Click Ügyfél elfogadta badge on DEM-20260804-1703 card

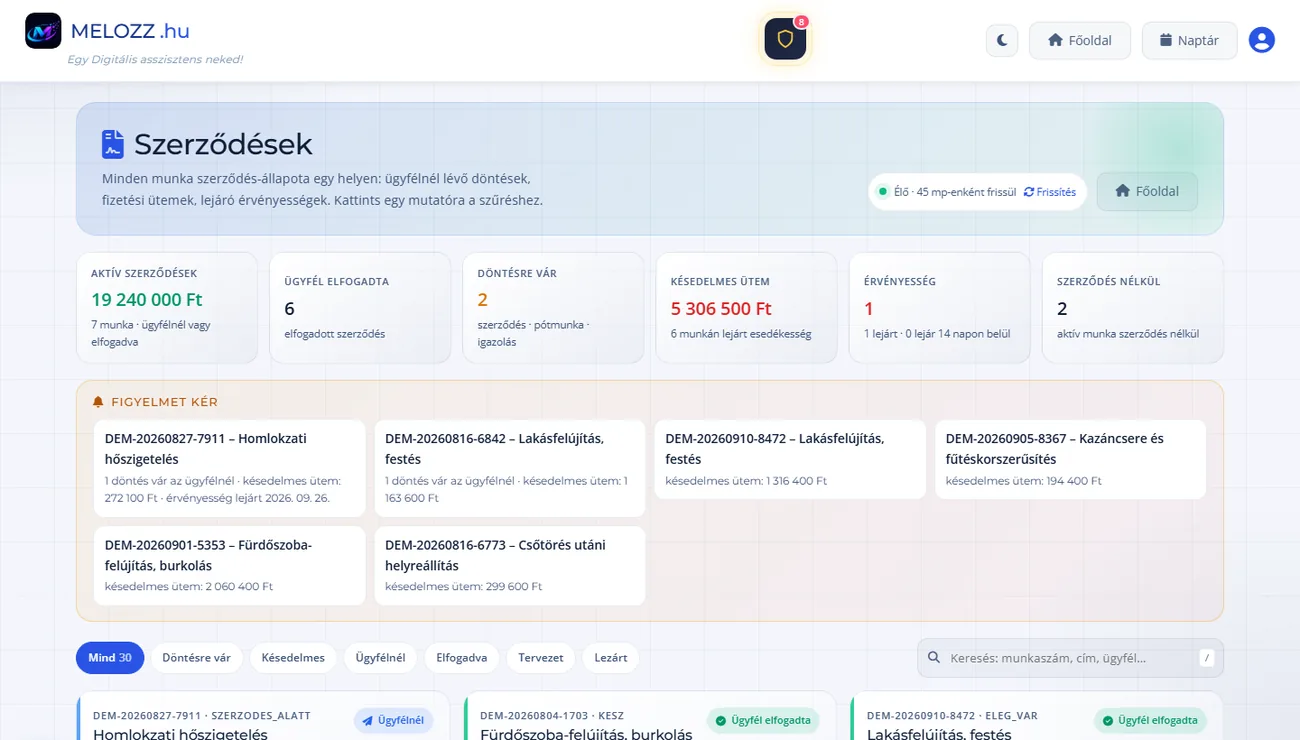763,720
